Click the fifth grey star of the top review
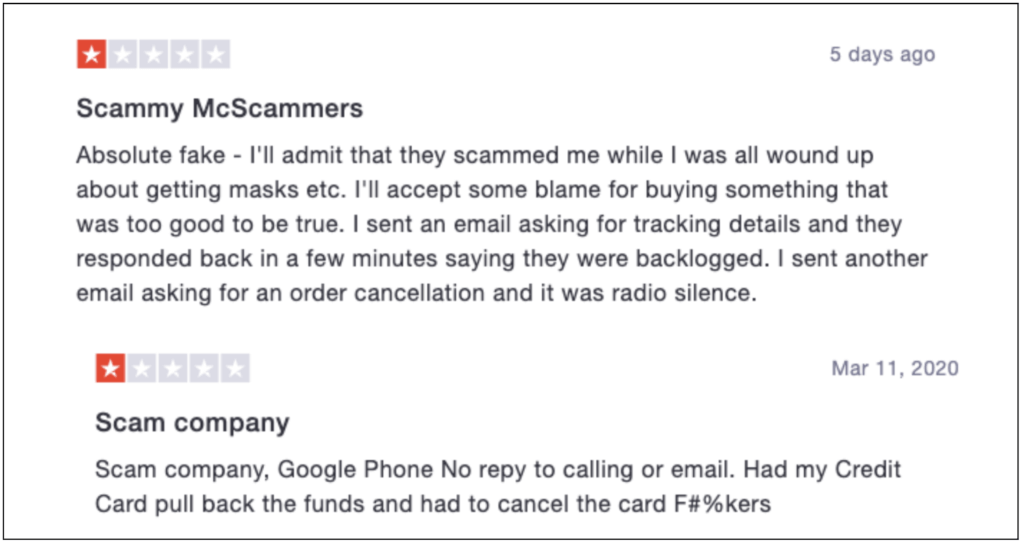This screenshot has width=1024, height=545. pos(216,54)
